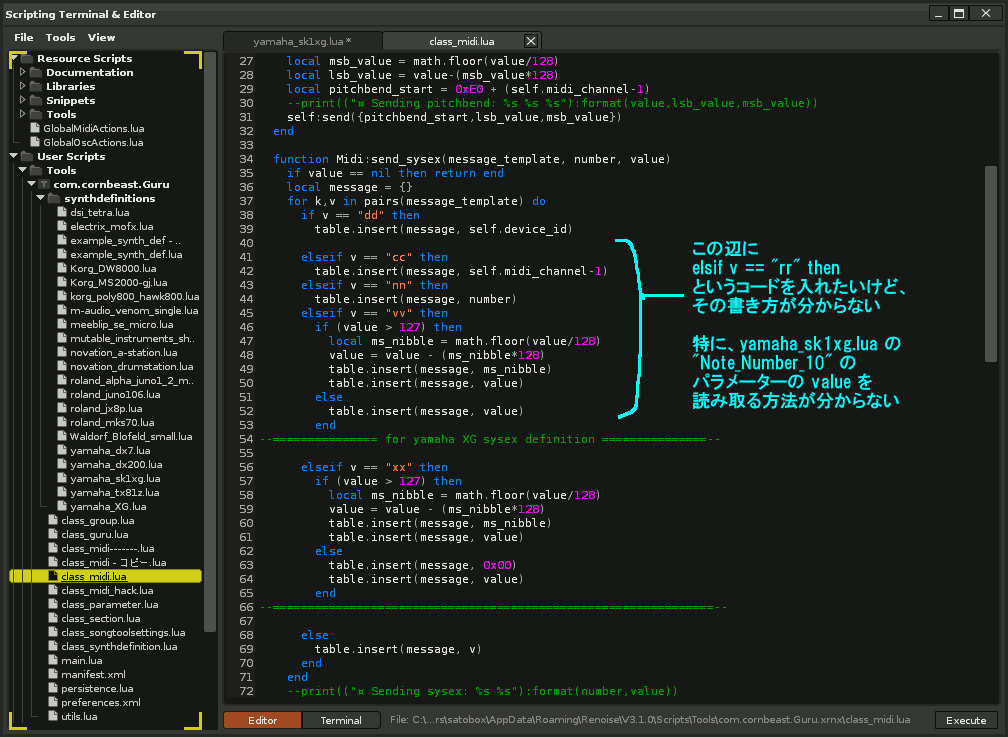Click the main.lua file icon

click(x=53, y=660)
